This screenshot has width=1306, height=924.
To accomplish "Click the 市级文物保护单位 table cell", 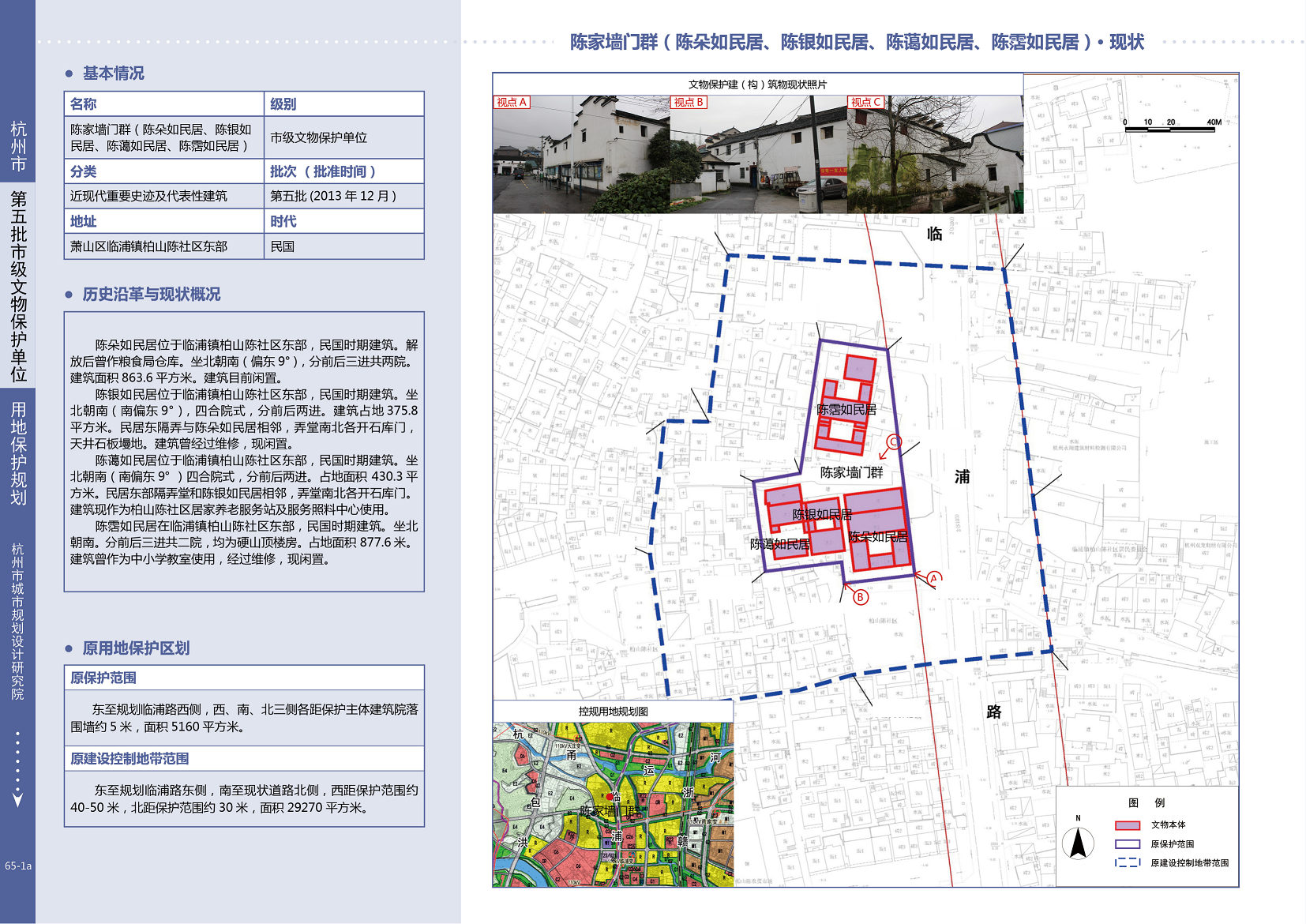I will [x=319, y=137].
